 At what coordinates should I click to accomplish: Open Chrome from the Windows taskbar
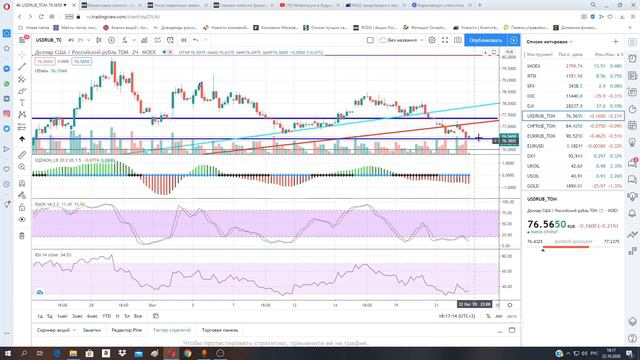tap(187, 353)
